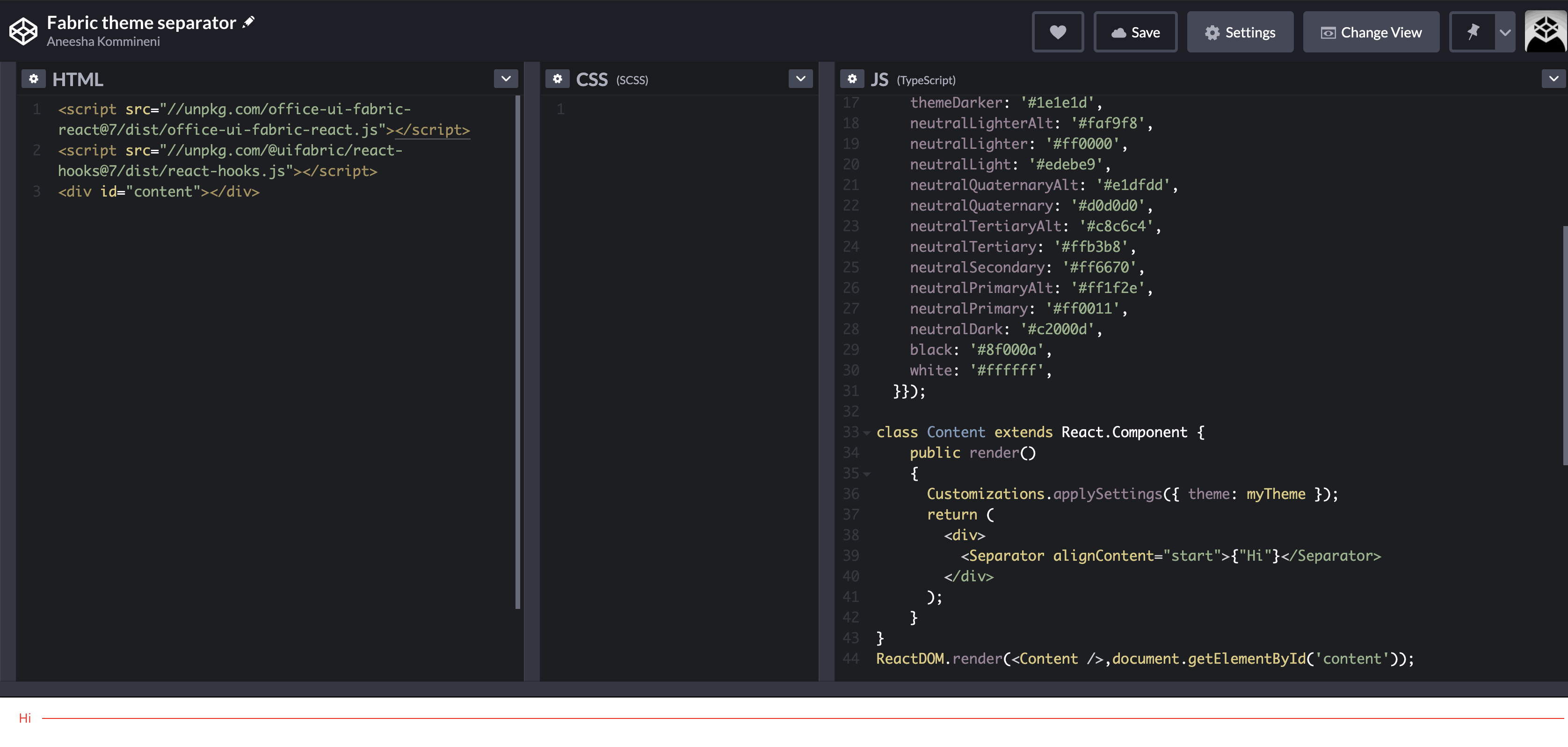The width and height of the screenshot is (1568, 747).
Task: Collapse the class Content fold arrow
Action: pos(867,433)
